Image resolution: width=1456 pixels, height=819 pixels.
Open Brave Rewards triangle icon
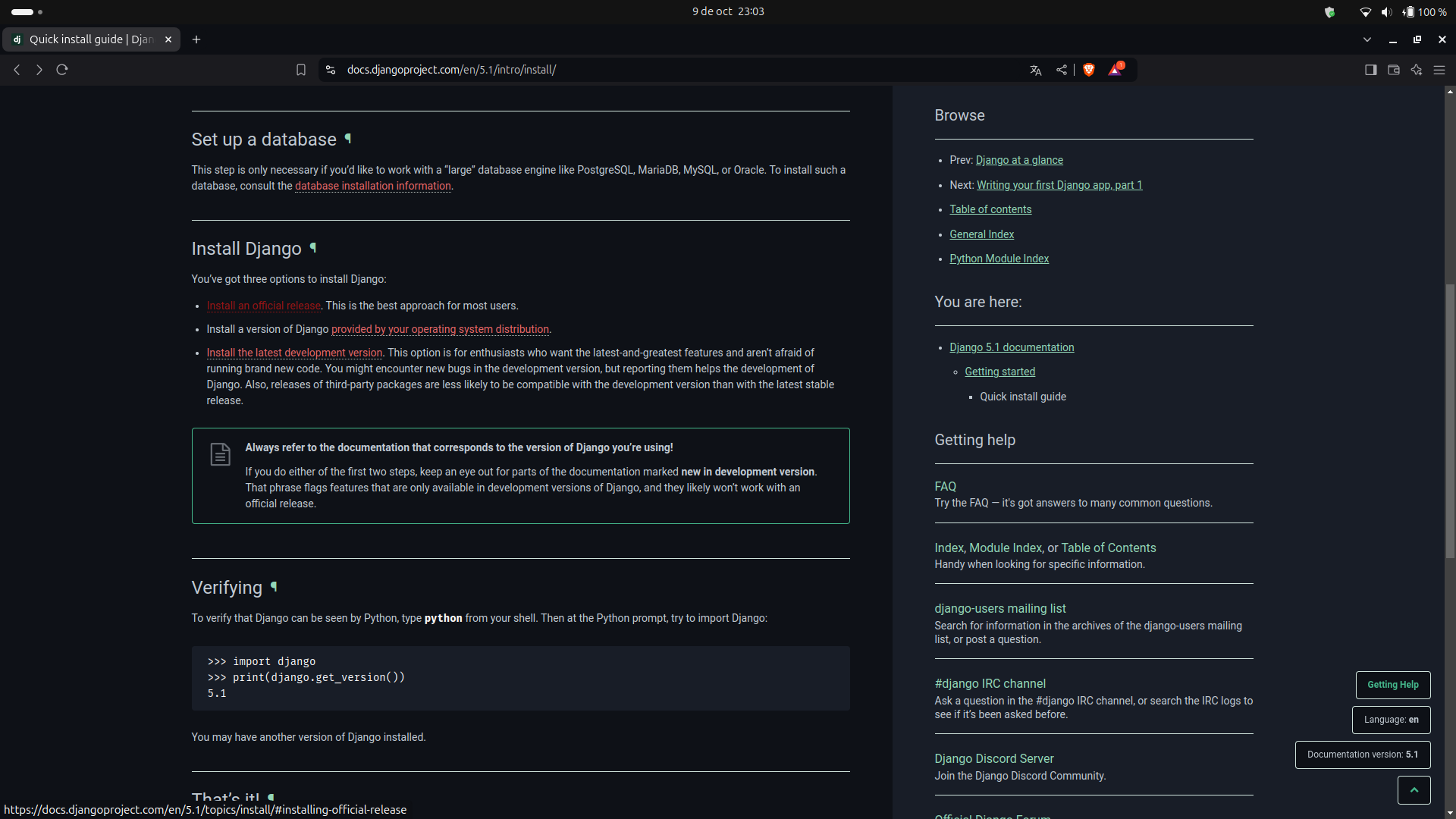(1116, 70)
